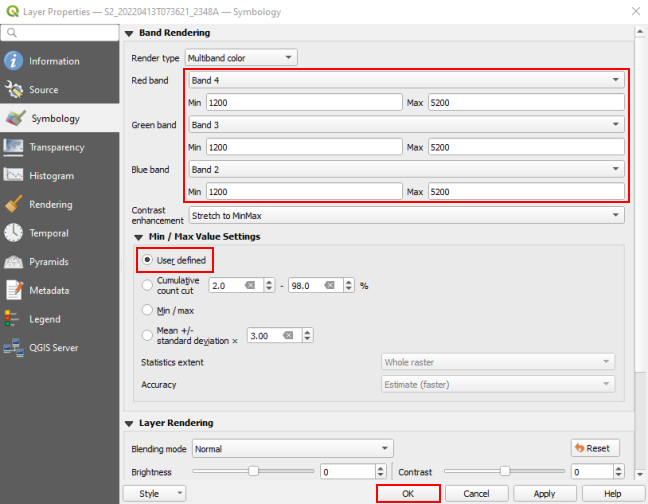
Task: Open the Source settings icon
Action: coord(14,90)
